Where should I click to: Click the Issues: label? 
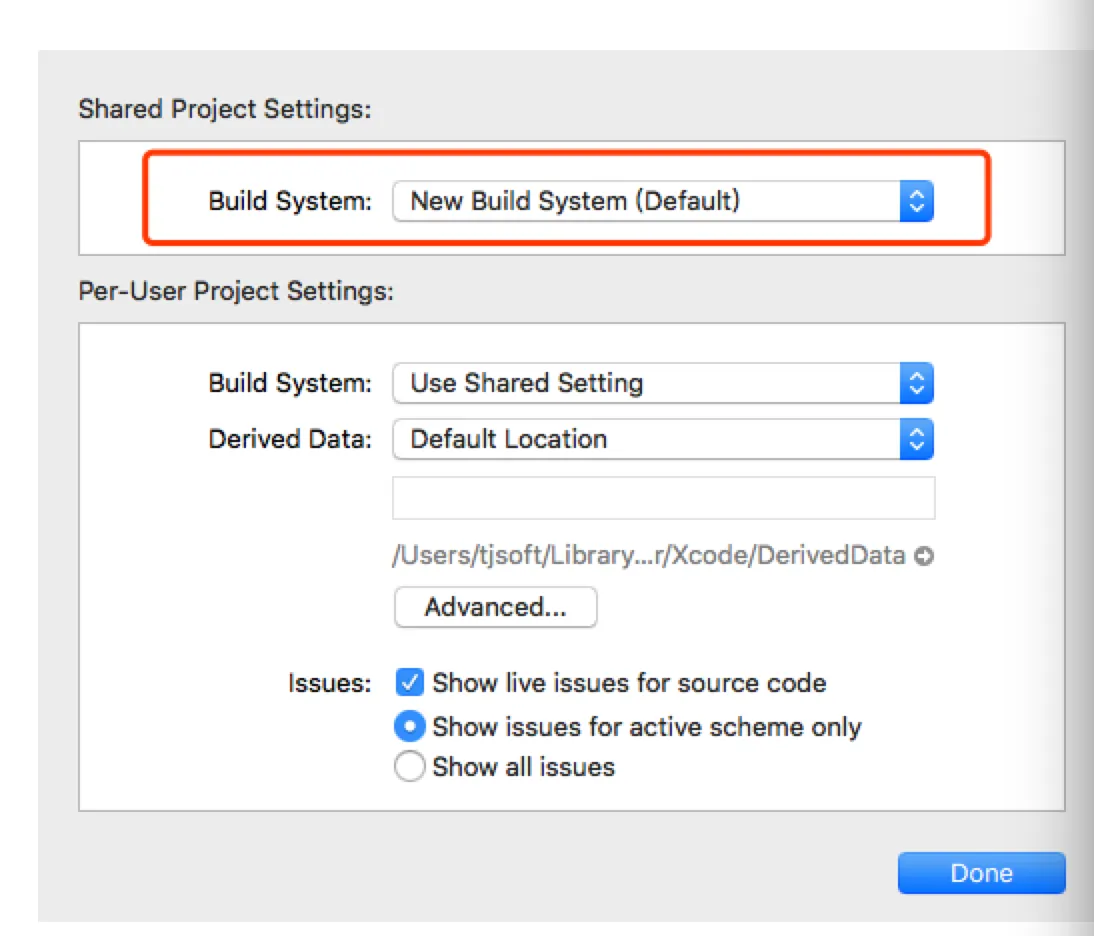coord(329,684)
